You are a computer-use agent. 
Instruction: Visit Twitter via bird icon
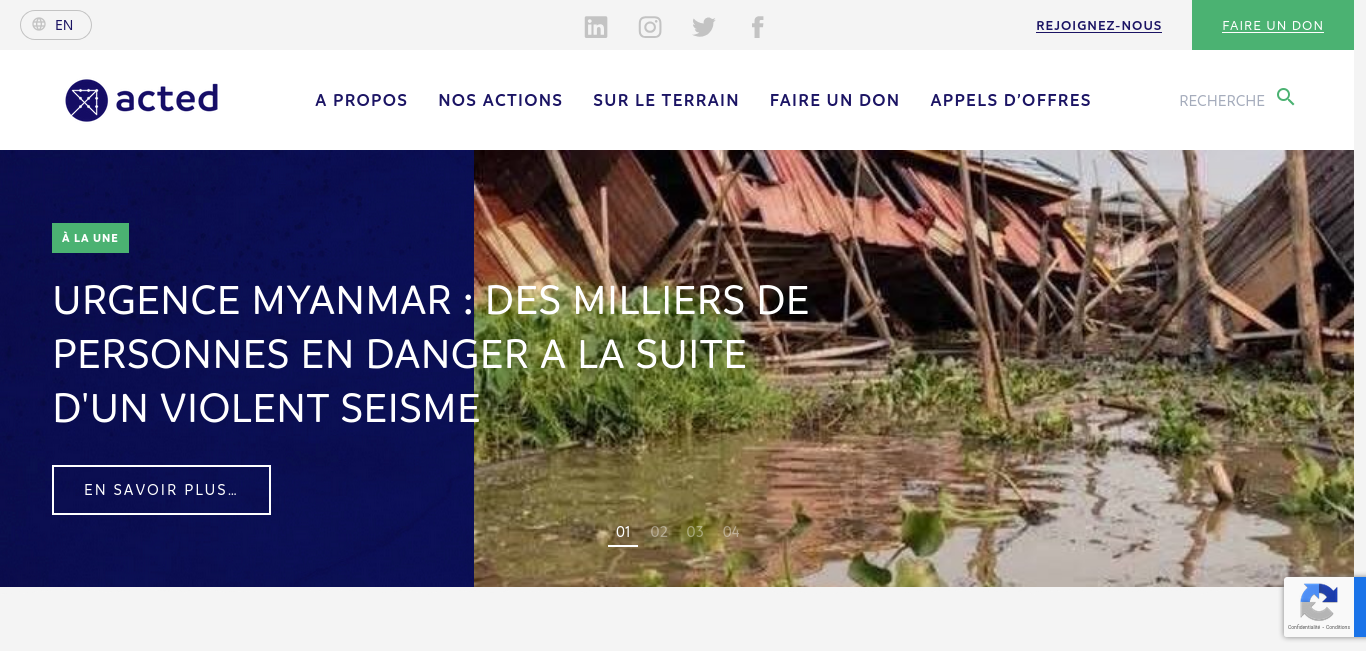pos(704,27)
